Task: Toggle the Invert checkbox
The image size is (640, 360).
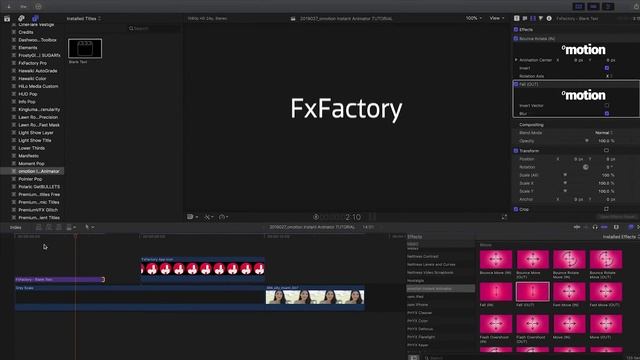Action: (x=607, y=68)
